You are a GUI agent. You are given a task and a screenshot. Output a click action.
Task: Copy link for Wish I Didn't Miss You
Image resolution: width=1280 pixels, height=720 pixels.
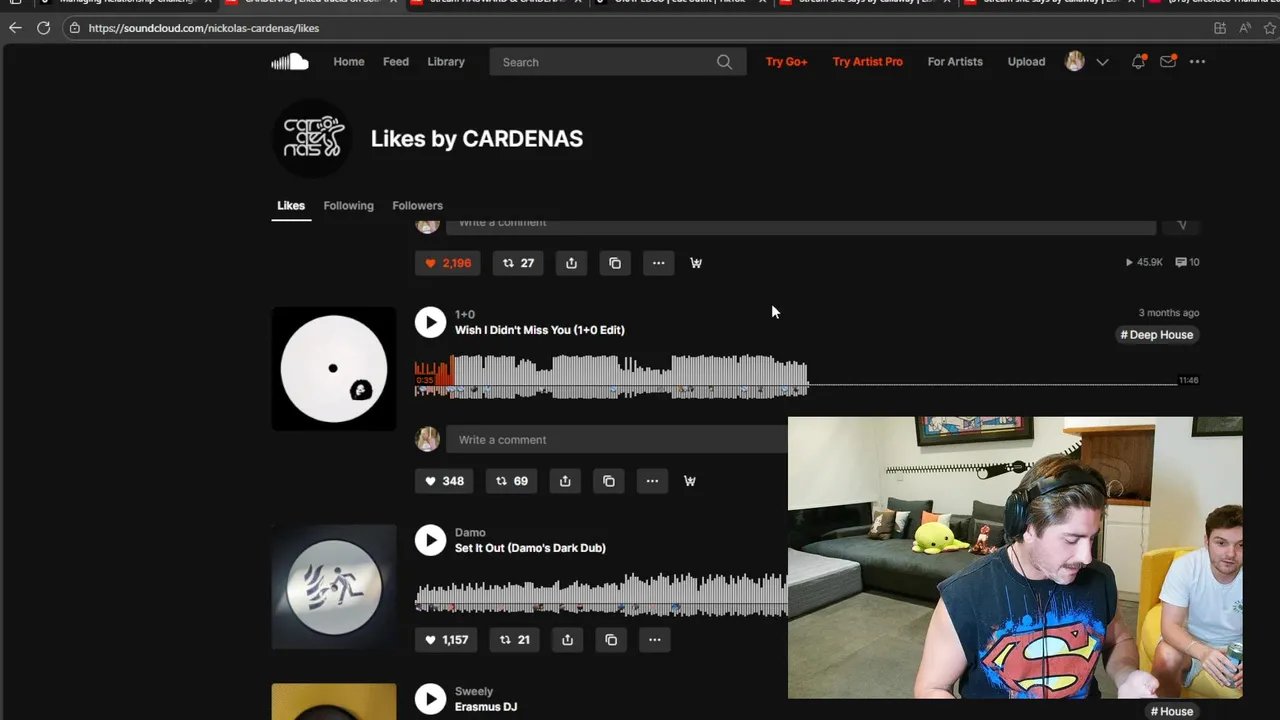coord(609,481)
